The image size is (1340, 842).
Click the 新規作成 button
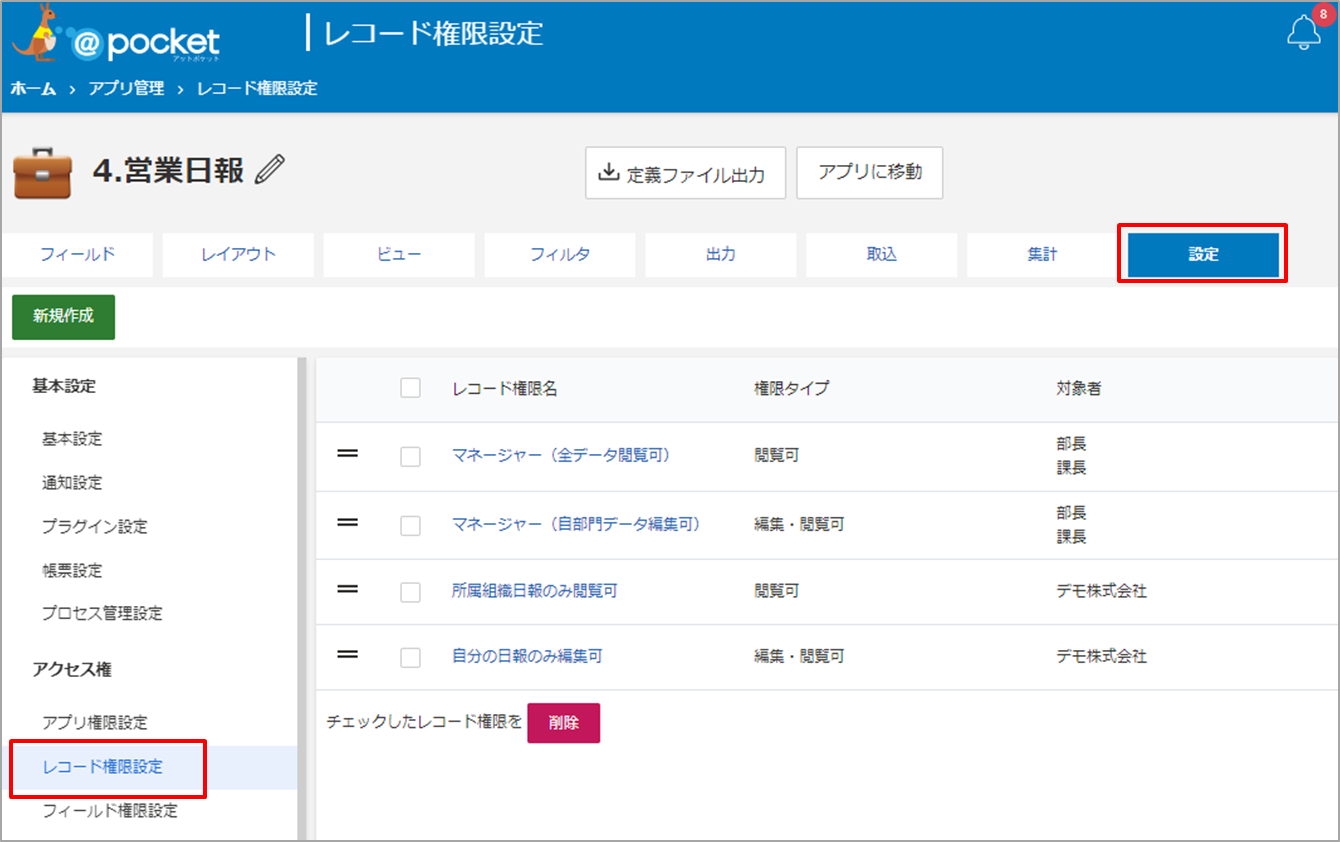pyautogui.click(x=63, y=316)
